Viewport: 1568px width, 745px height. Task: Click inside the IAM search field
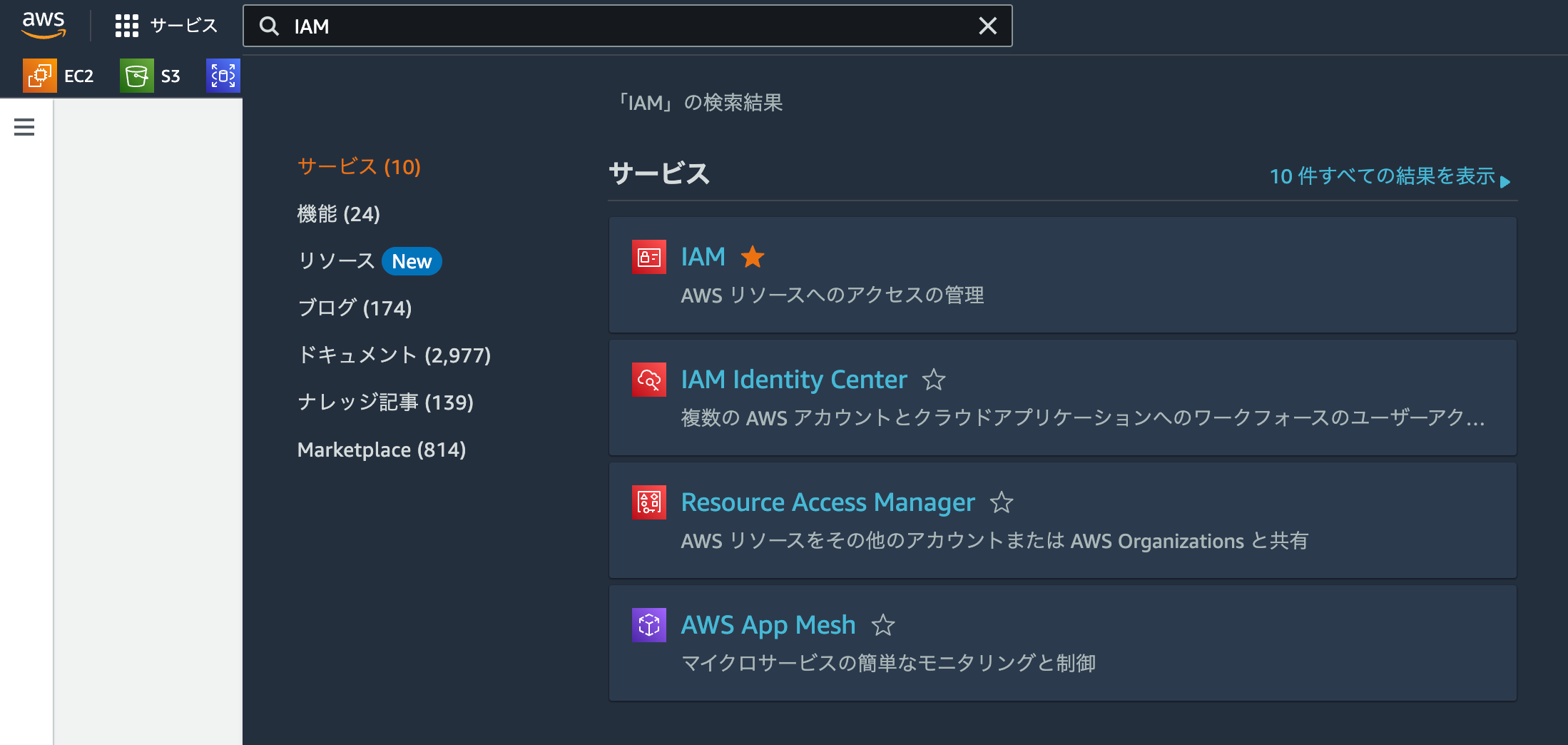pyautogui.click(x=571, y=26)
